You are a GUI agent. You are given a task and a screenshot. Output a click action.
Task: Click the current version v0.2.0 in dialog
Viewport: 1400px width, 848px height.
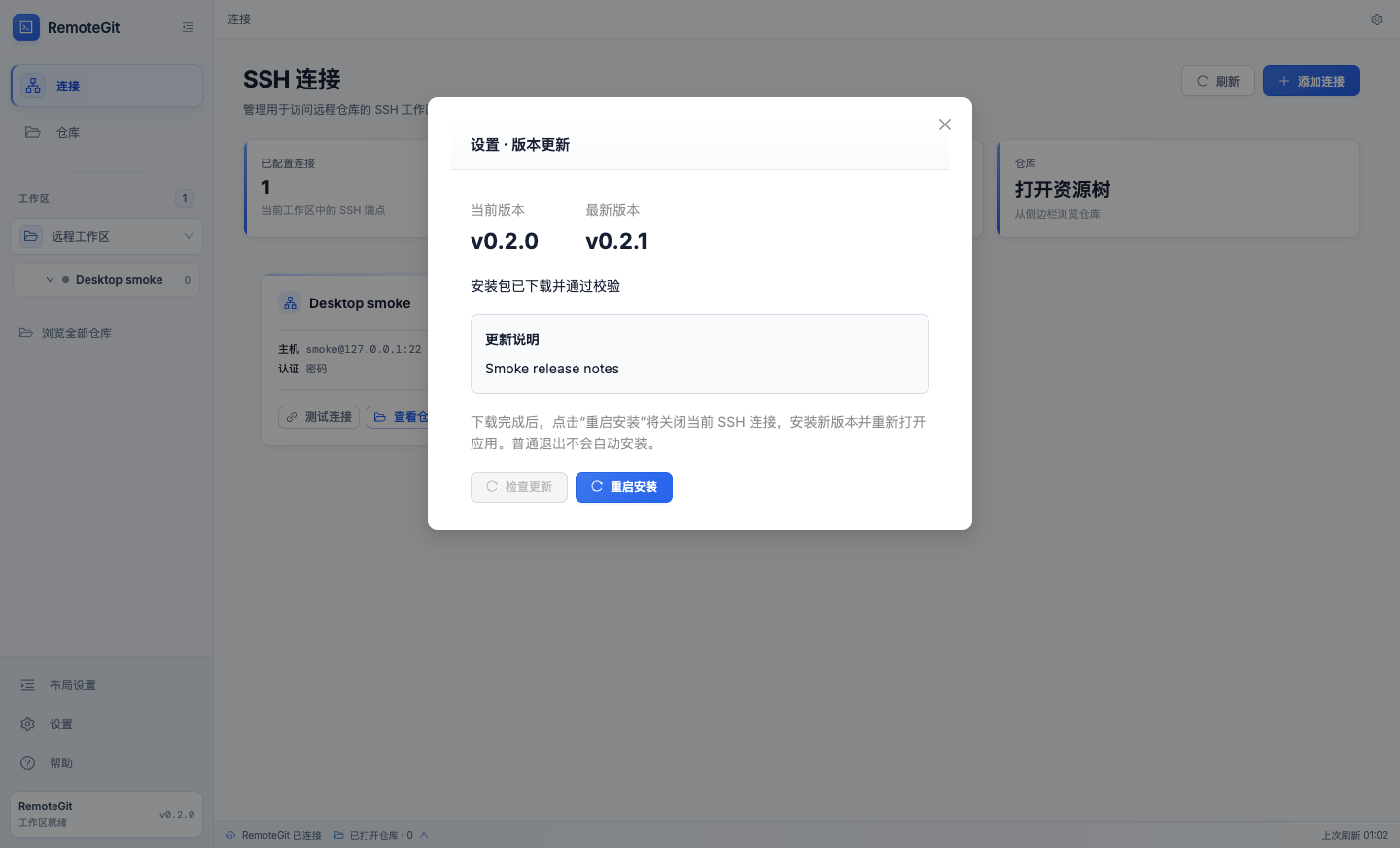click(x=505, y=241)
